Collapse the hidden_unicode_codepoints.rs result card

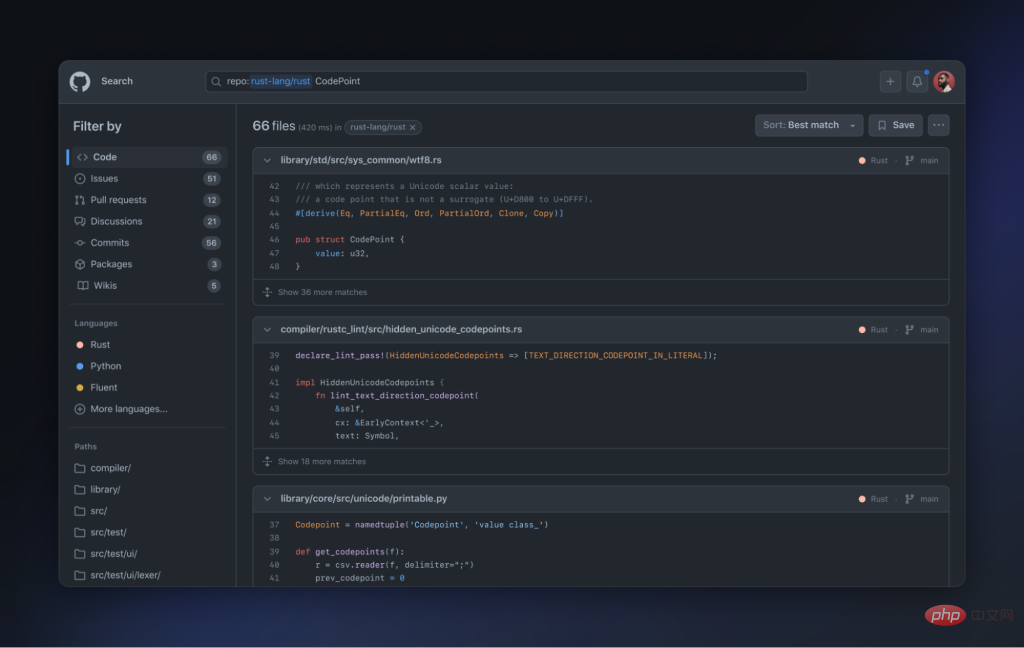coord(267,329)
